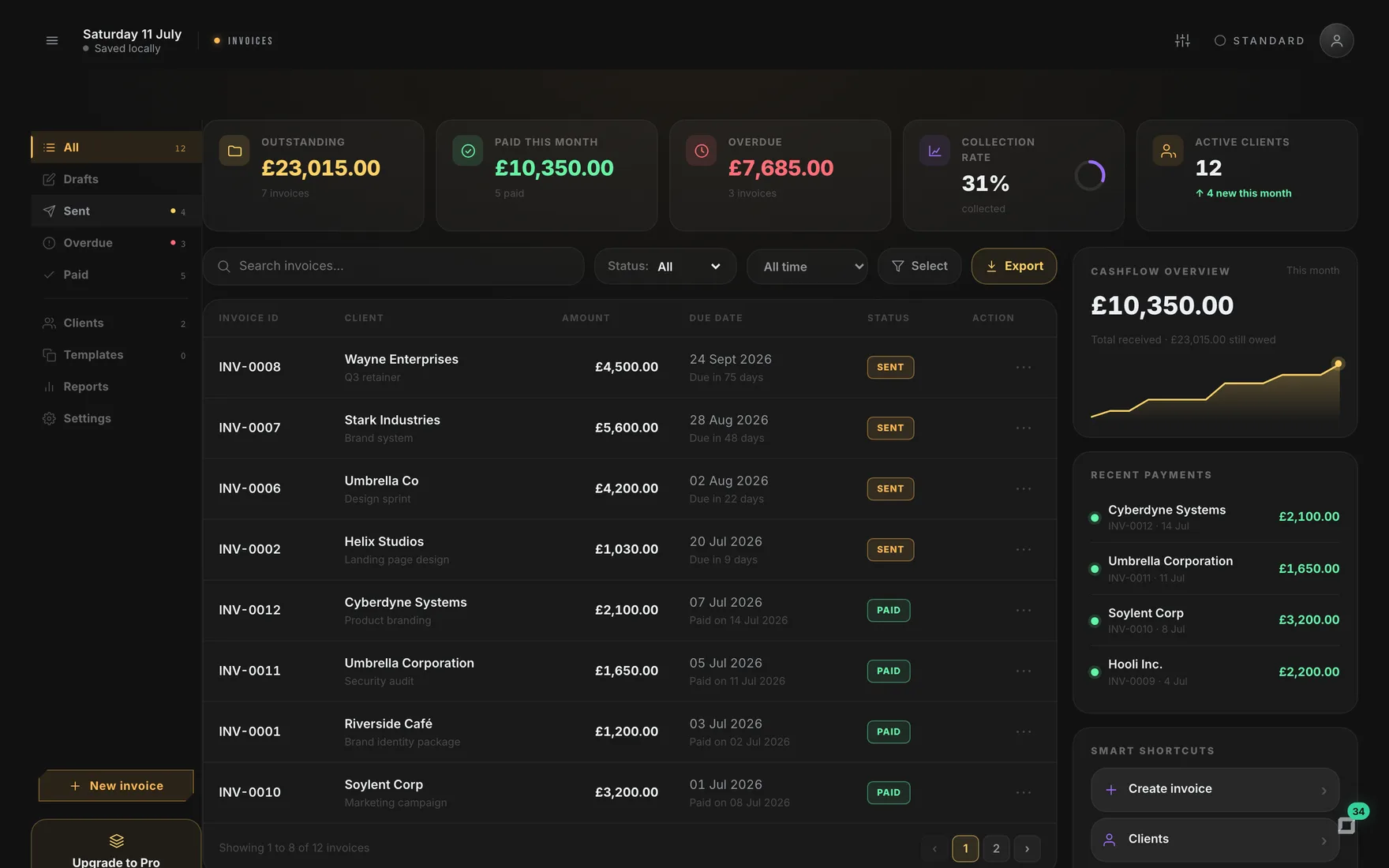Sort by Due Date column header
1389x868 pixels.
[x=716, y=318]
